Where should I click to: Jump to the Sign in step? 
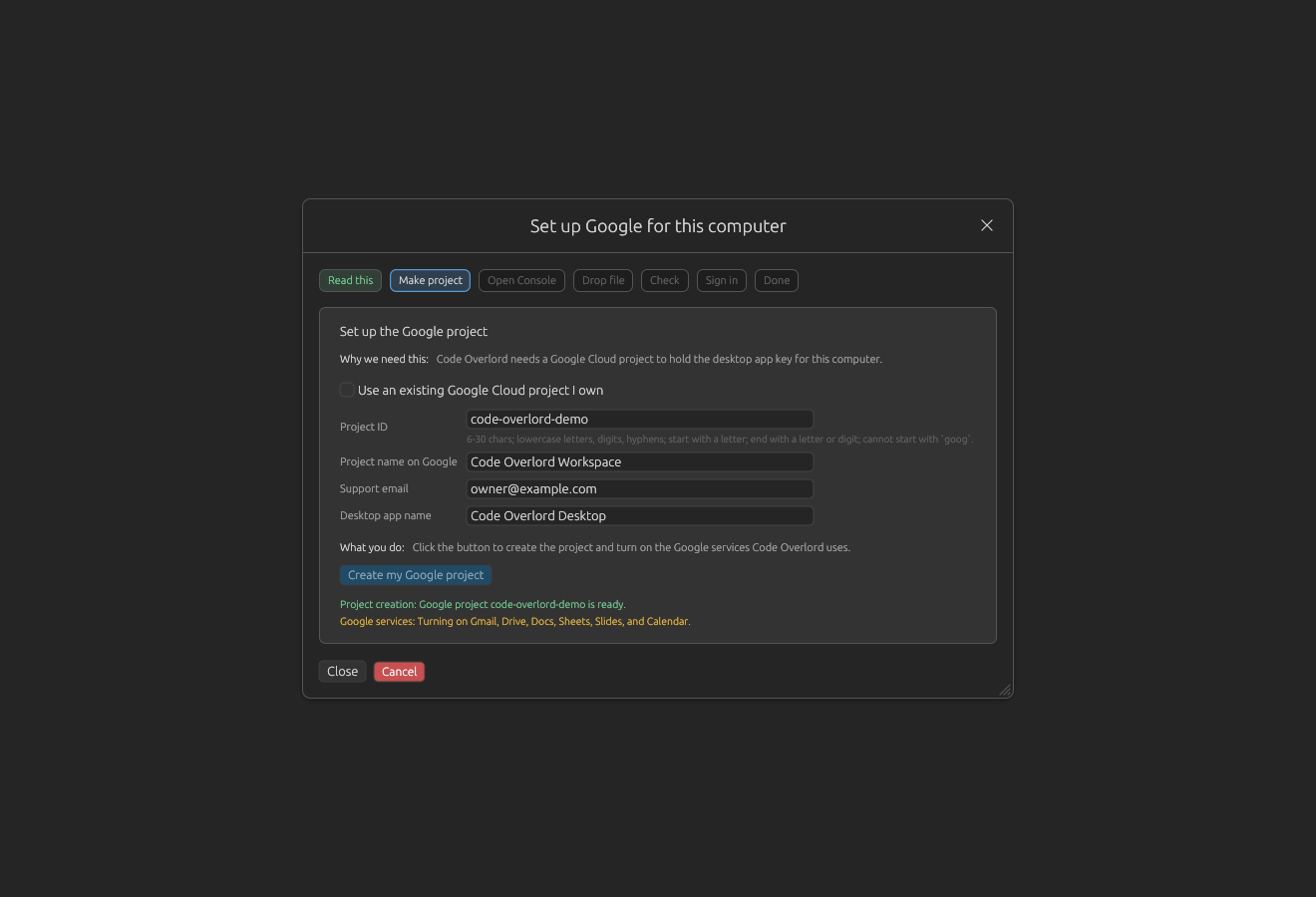click(722, 280)
